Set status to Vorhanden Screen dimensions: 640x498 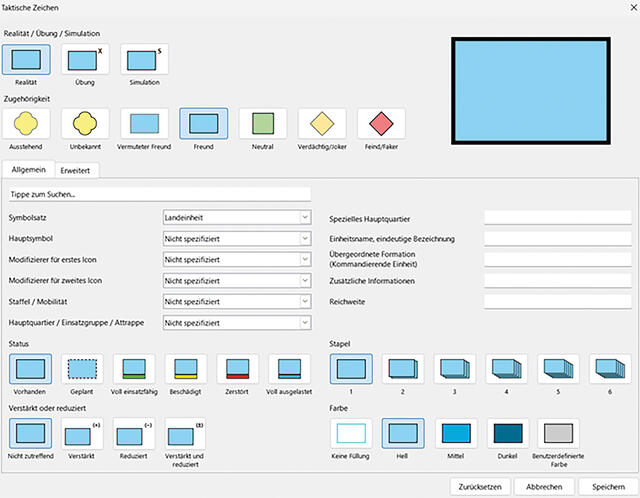tap(31, 369)
